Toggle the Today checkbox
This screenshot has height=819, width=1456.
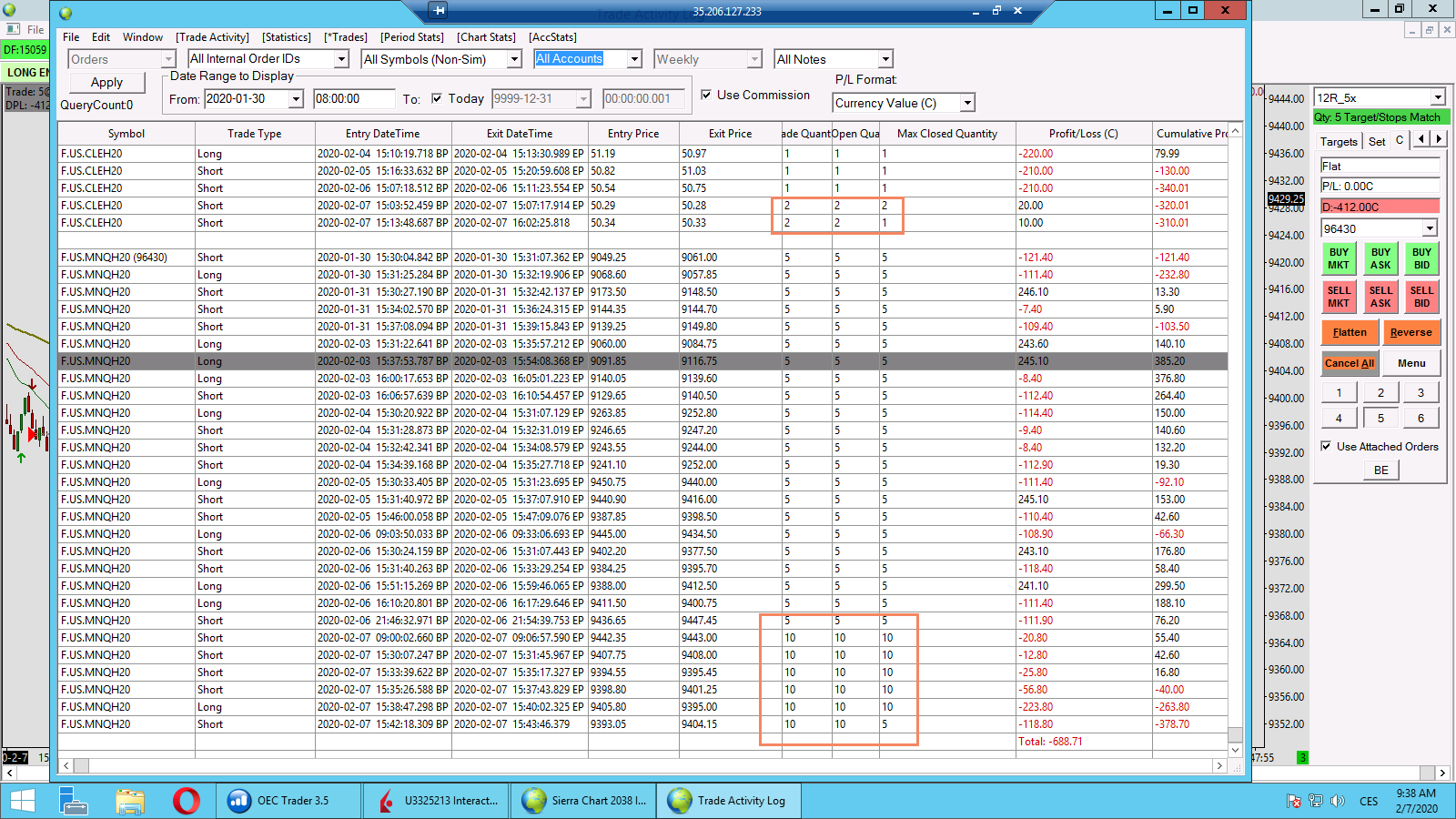pos(437,98)
